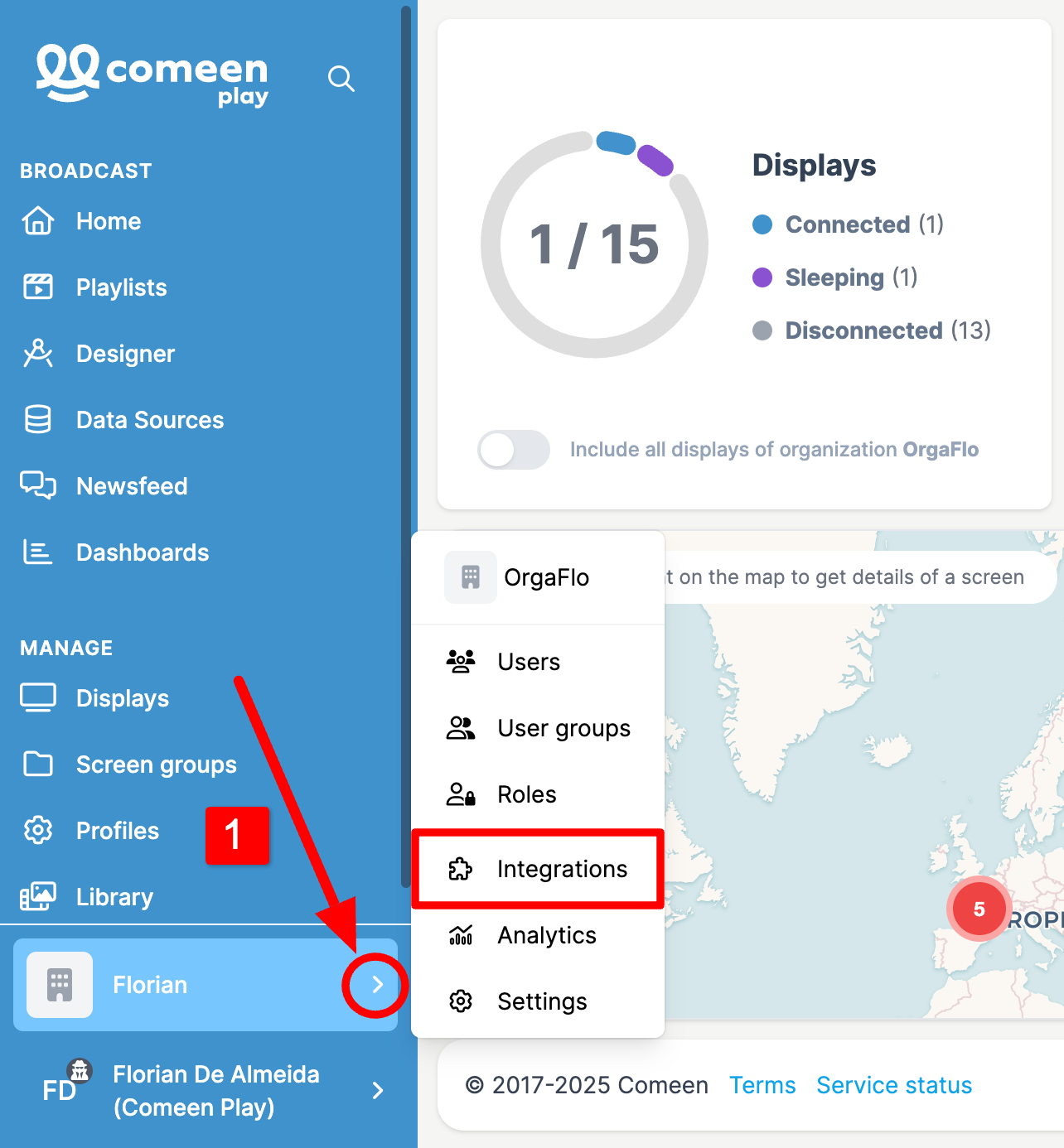The image size is (1064, 1148).
Task: Click the Settings gear icon in popup
Action: (x=461, y=1001)
